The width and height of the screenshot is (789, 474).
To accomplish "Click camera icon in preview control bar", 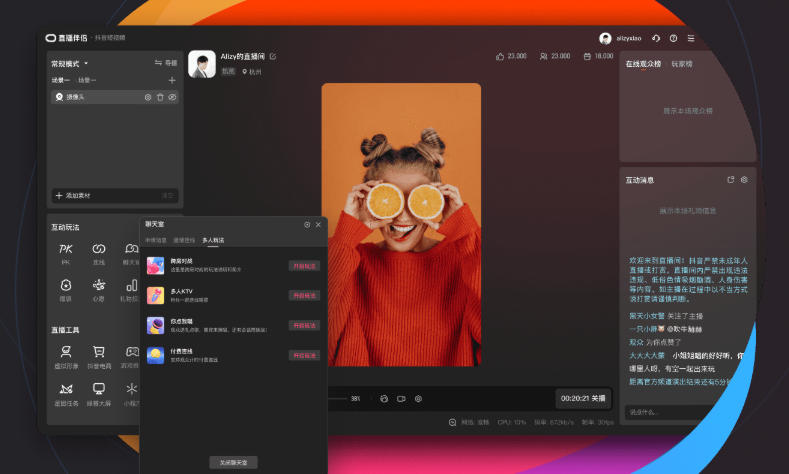I will coord(401,399).
